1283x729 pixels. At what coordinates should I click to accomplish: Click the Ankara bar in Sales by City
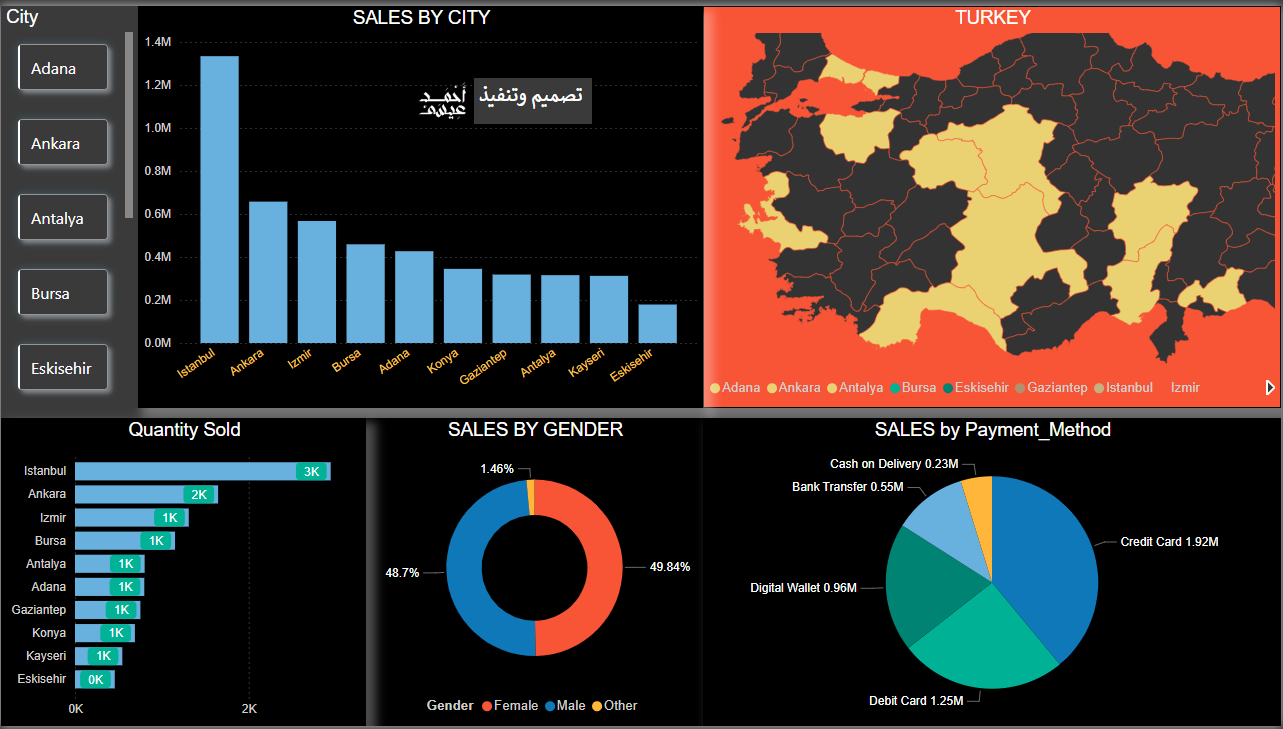[268, 272]
